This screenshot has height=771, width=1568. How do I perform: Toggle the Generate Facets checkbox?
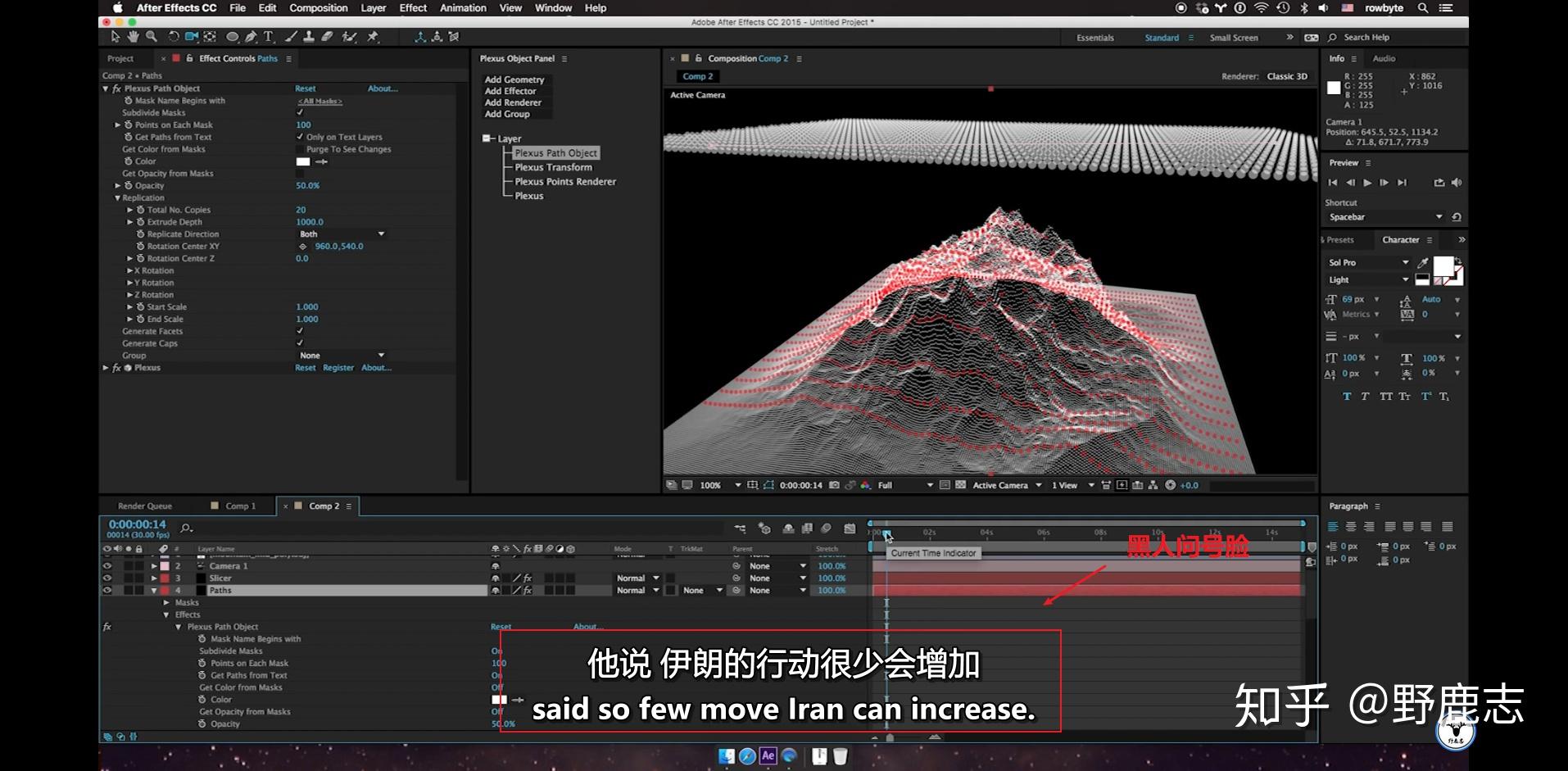point(300,331)
